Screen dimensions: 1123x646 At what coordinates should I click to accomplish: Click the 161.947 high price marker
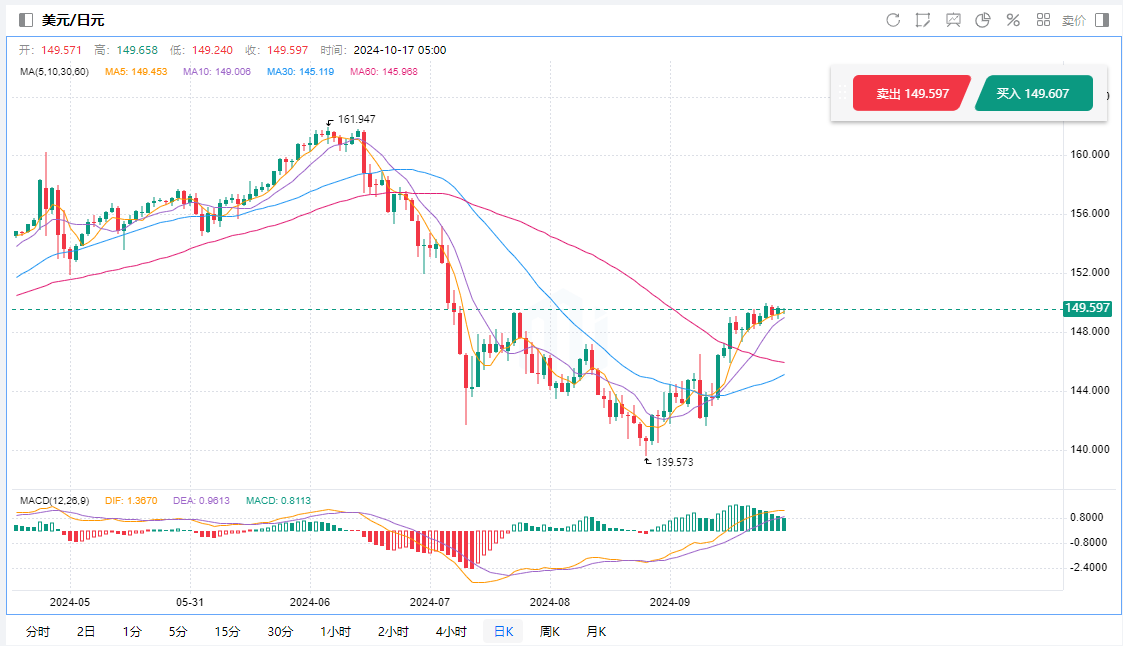coord(356,119)
